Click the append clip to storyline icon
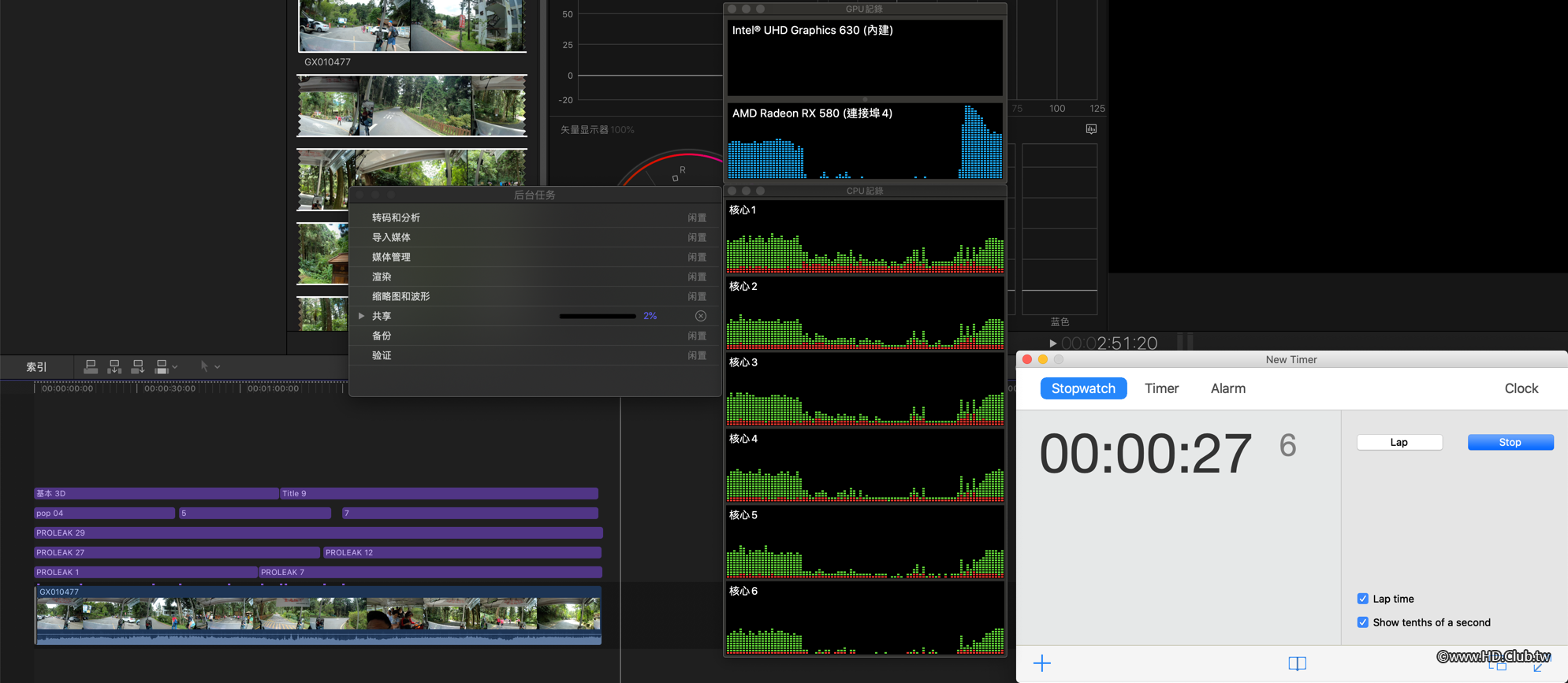The height and width of the screenshot is (683, 1568). 138,366
